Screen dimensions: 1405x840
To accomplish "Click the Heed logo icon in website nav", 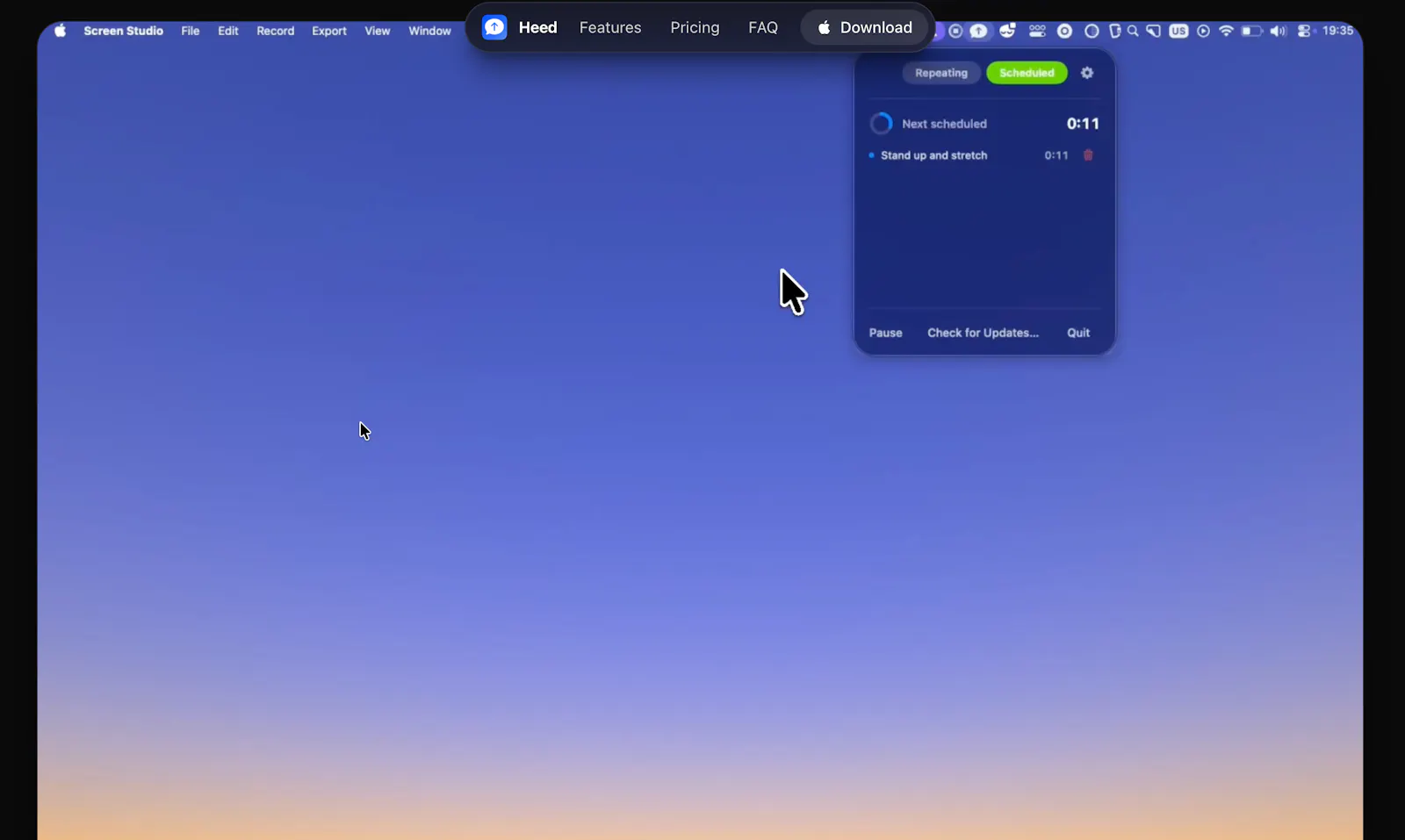I will pos(494,27).
